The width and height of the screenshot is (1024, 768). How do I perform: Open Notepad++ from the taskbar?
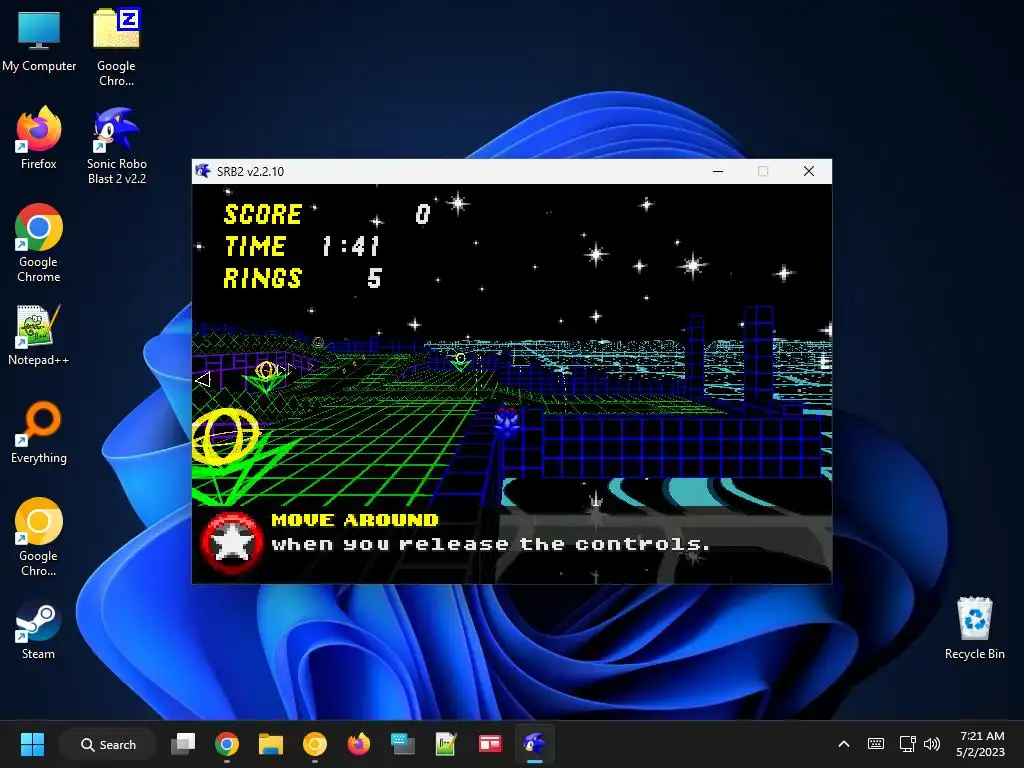pyautogui.click(x=446, y=744)
